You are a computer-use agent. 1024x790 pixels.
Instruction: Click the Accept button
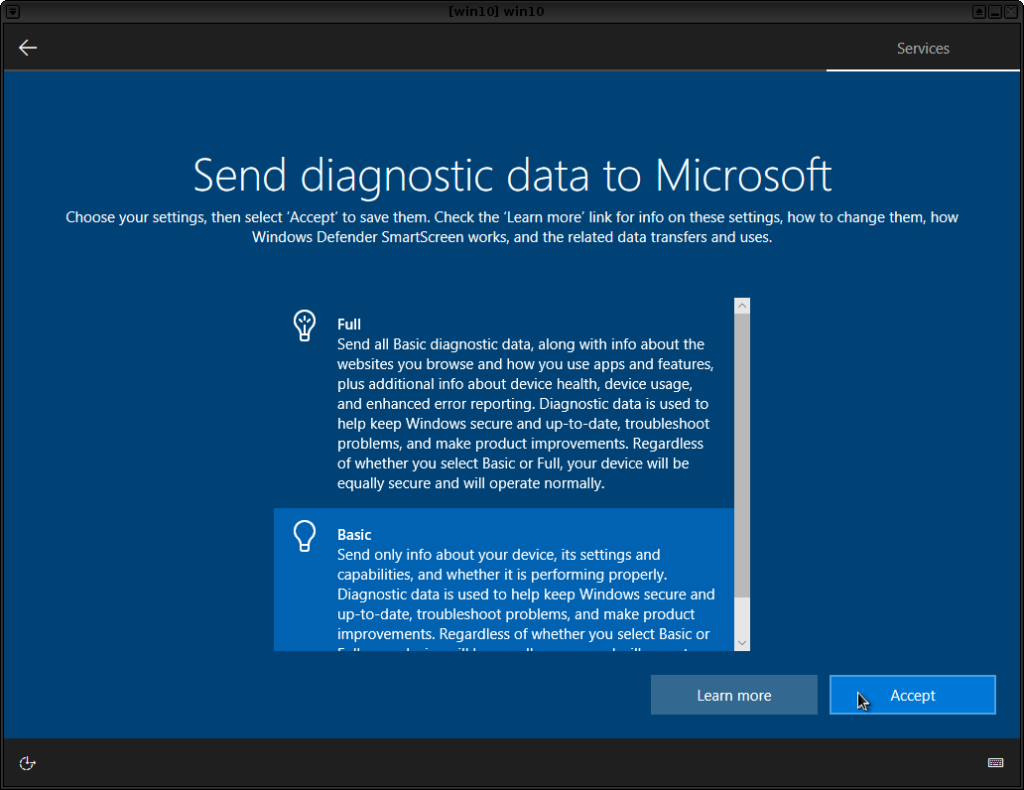(x=912, y=695)
